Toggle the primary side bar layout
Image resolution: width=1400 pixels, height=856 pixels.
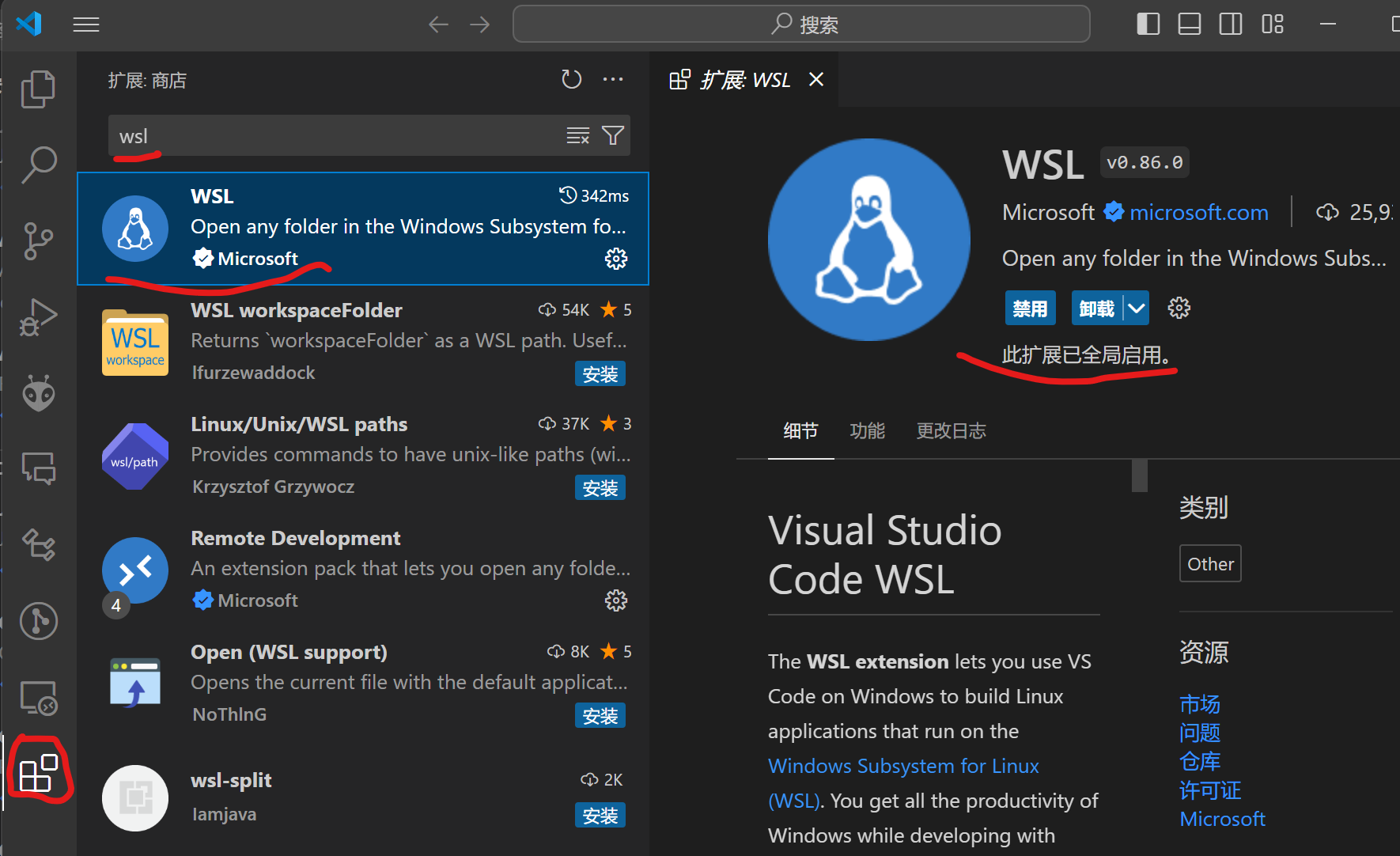(x=1148, y=25)
